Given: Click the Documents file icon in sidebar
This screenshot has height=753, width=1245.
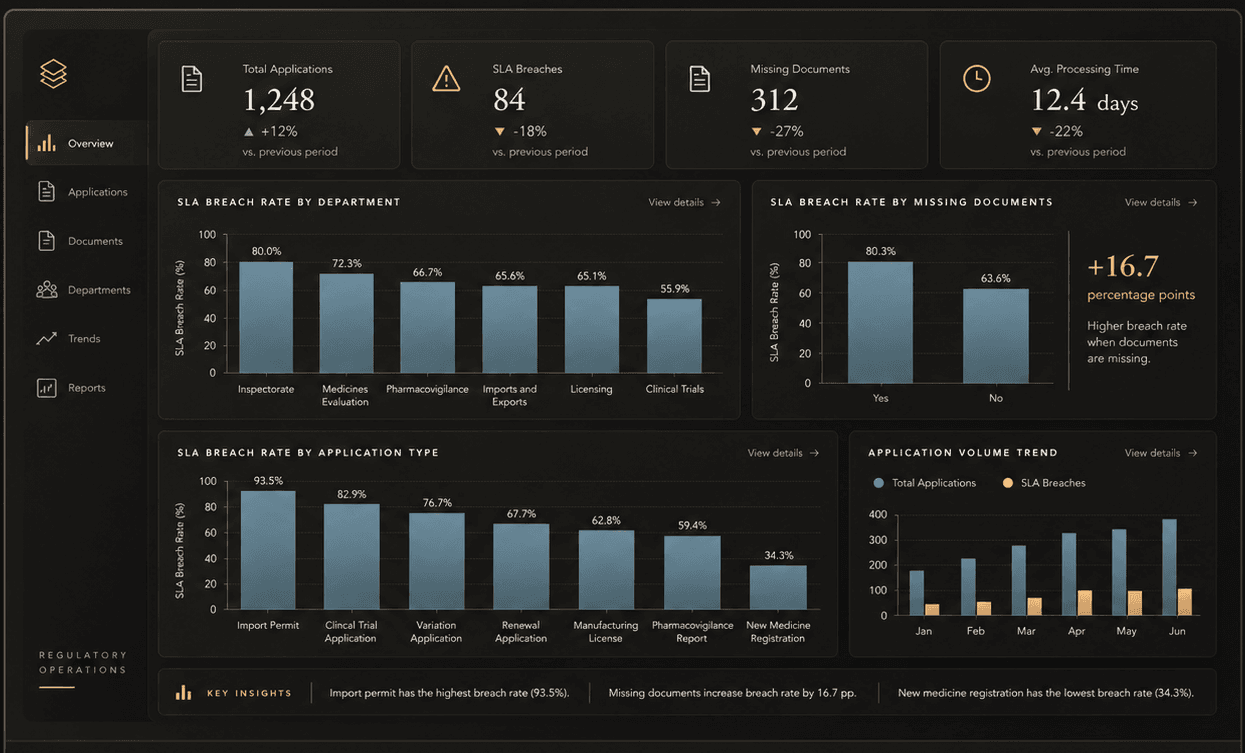Looking at the screenshot, I should coord(46,240).
